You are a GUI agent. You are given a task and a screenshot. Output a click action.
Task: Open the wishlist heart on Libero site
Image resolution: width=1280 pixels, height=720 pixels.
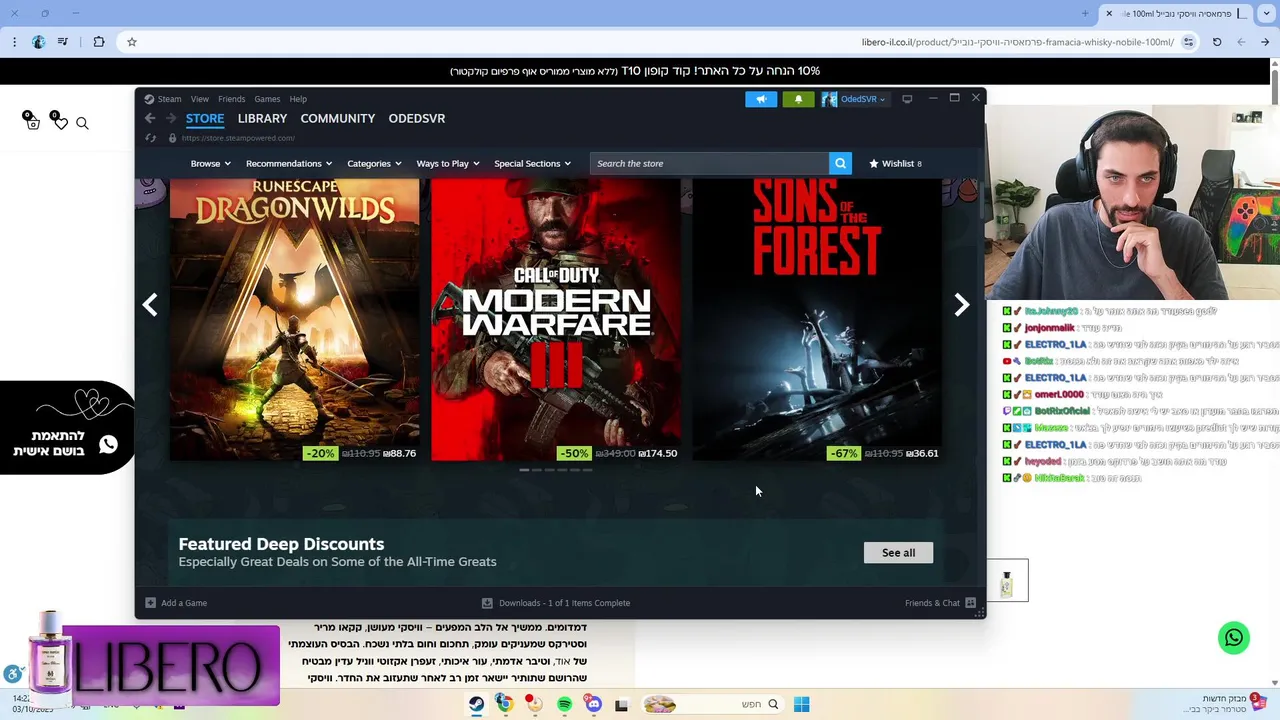tap(60, 122)
